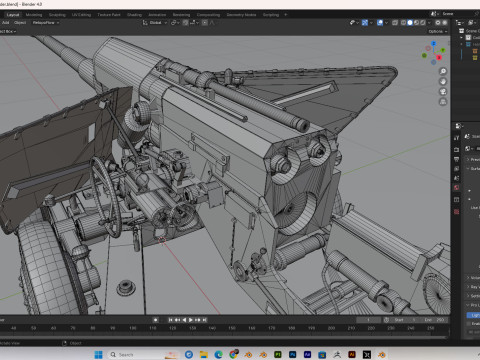Open the Object menu in viewport header
This screenshot has width=480, height=360.
20,23
